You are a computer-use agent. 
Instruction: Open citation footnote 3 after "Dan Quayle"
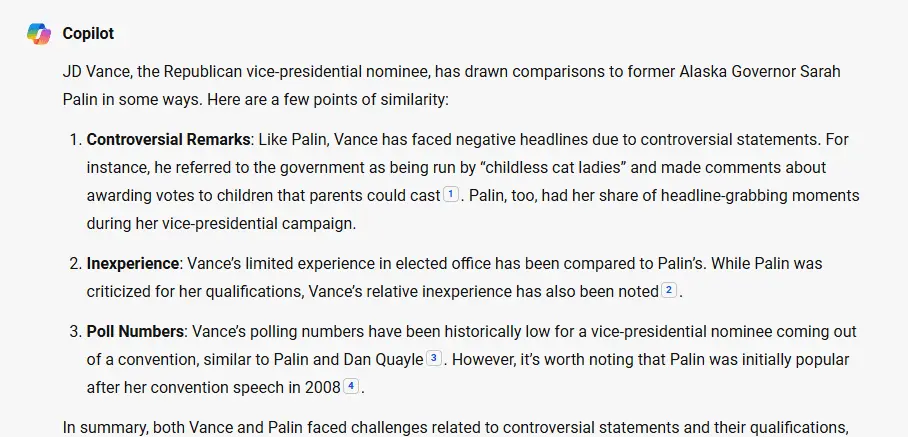(433, 358)
